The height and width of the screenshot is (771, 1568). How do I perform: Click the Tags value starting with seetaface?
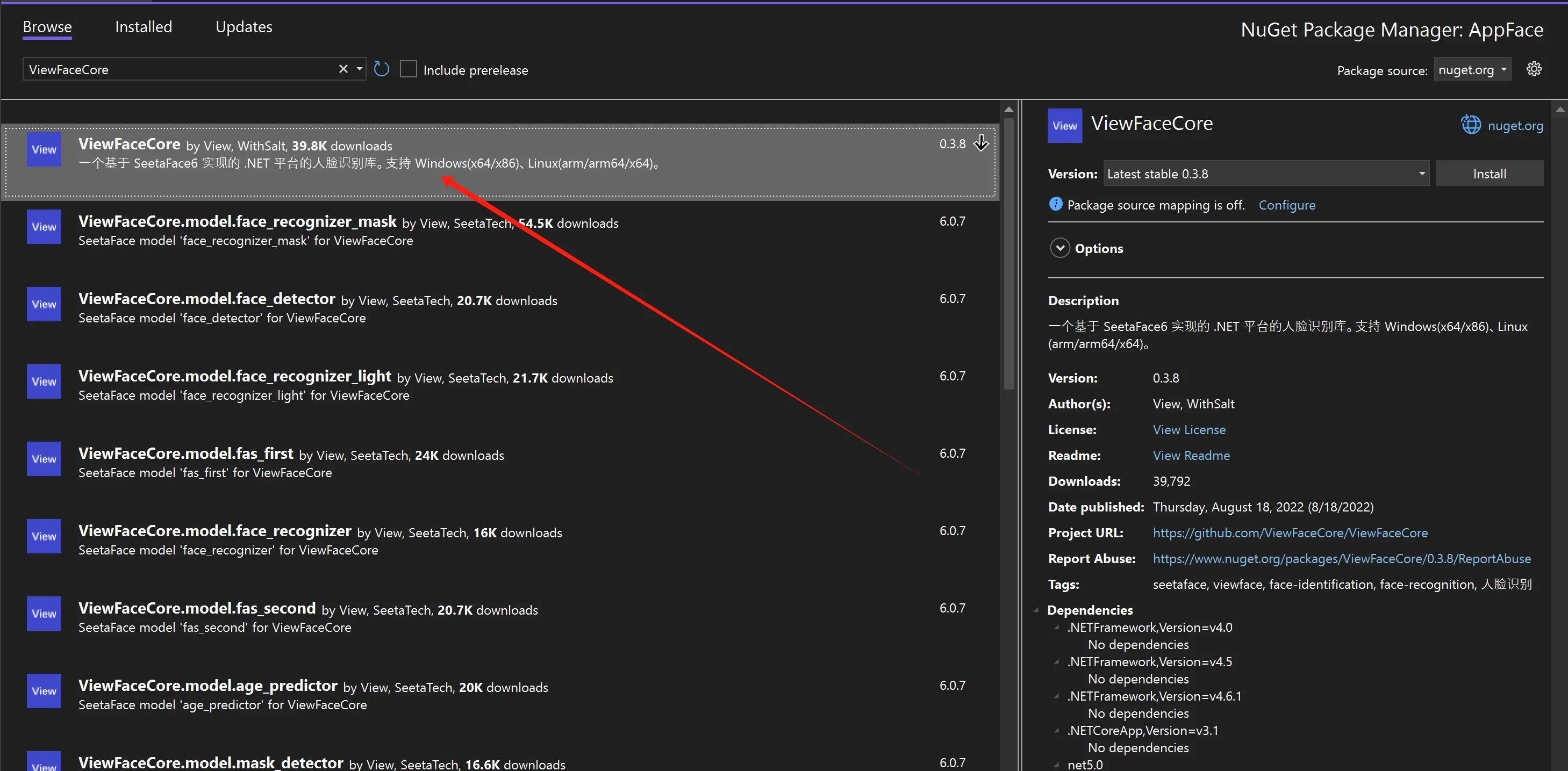(1342, 584)
